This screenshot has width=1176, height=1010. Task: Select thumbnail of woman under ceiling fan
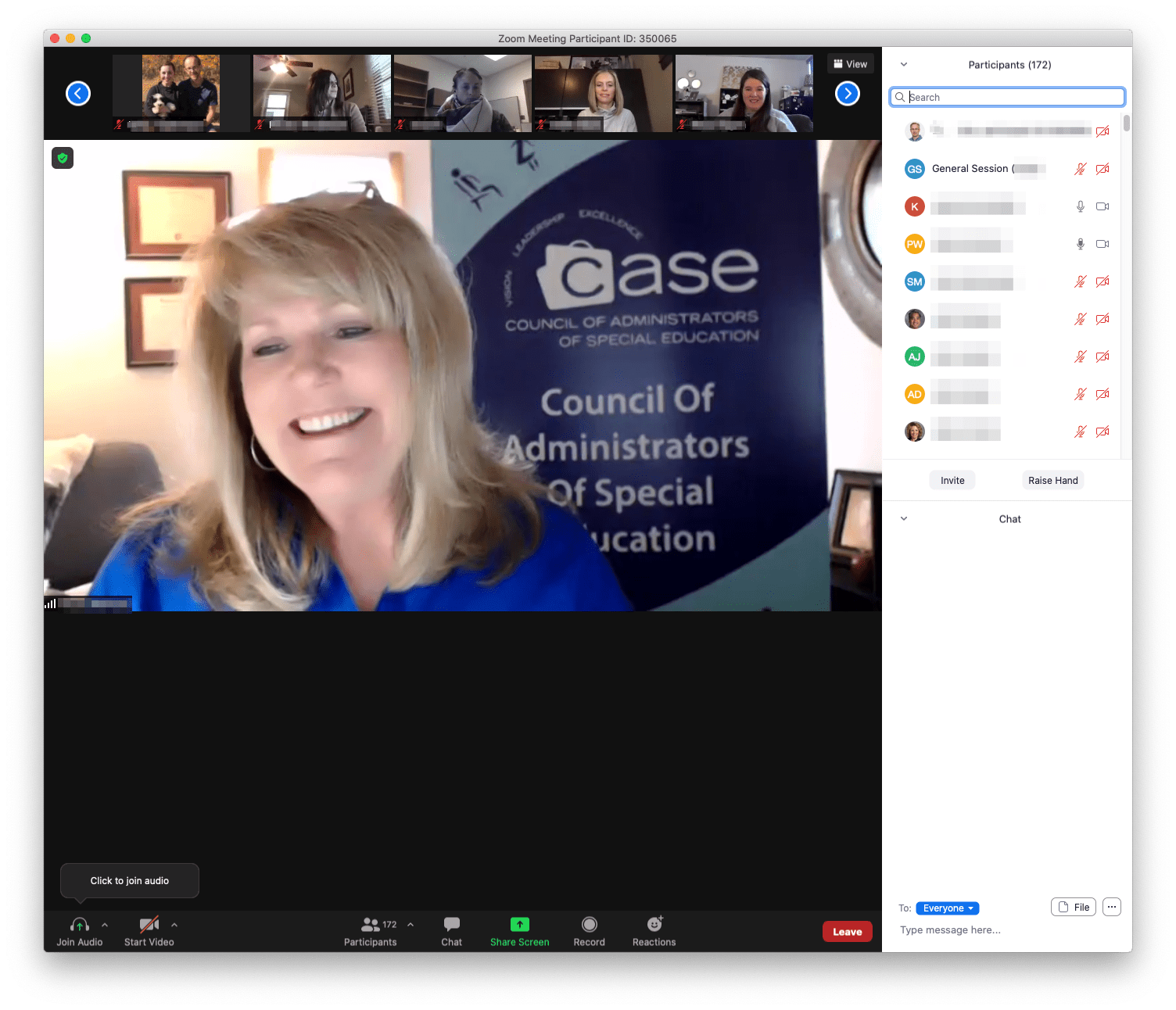[x=321, y=93]
